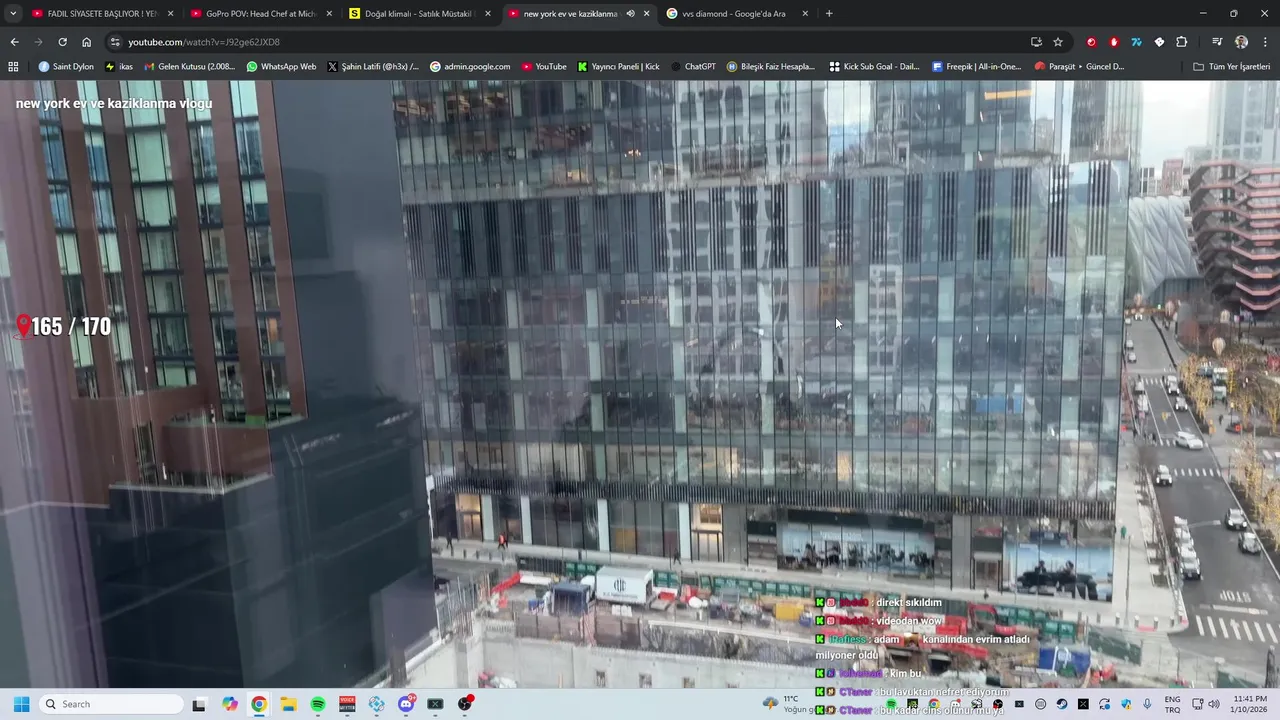Open File Explorer from the taskbar
Screen dimensions: 1280x720
[288, 704]
